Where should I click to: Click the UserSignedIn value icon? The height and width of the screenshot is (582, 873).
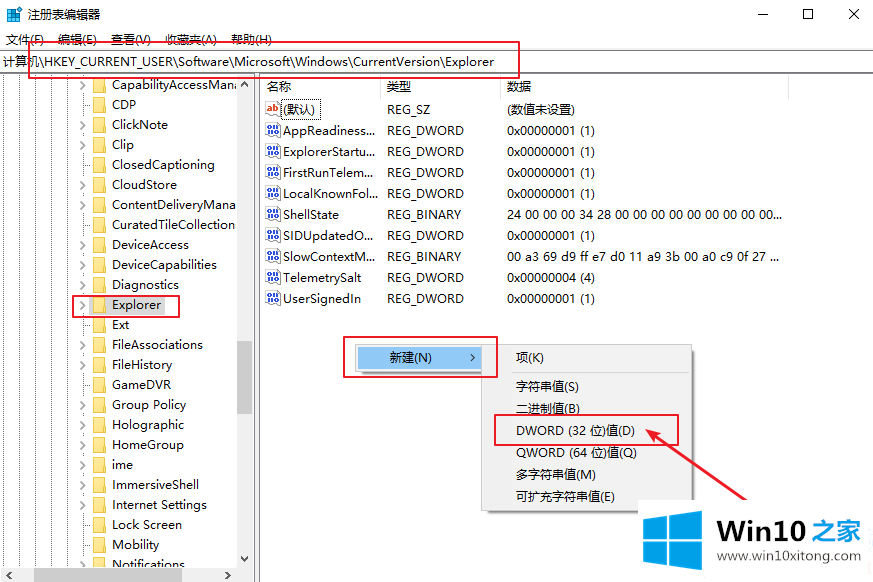point(272,299)
